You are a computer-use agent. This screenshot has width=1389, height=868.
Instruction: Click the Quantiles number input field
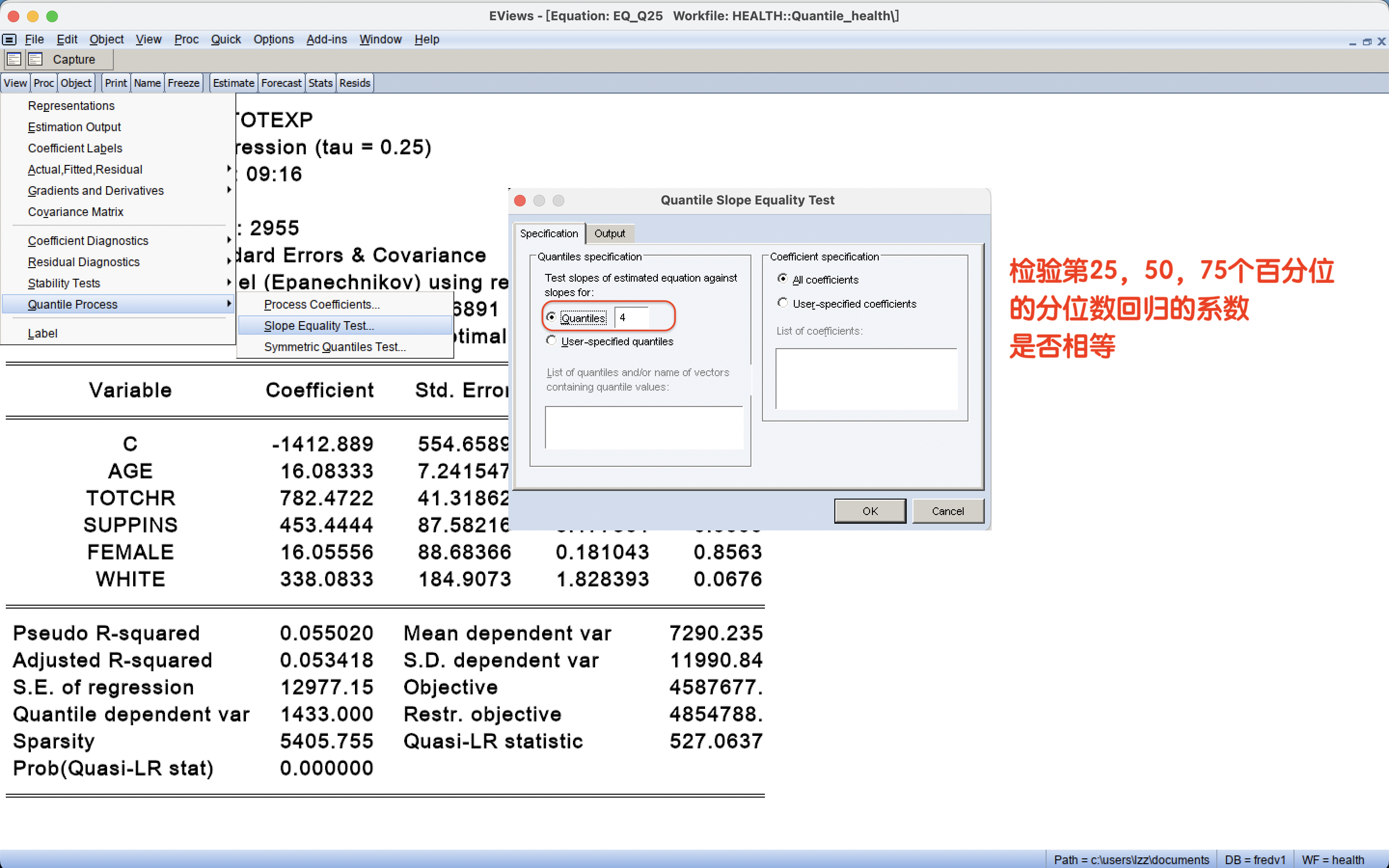coord(631,317)
